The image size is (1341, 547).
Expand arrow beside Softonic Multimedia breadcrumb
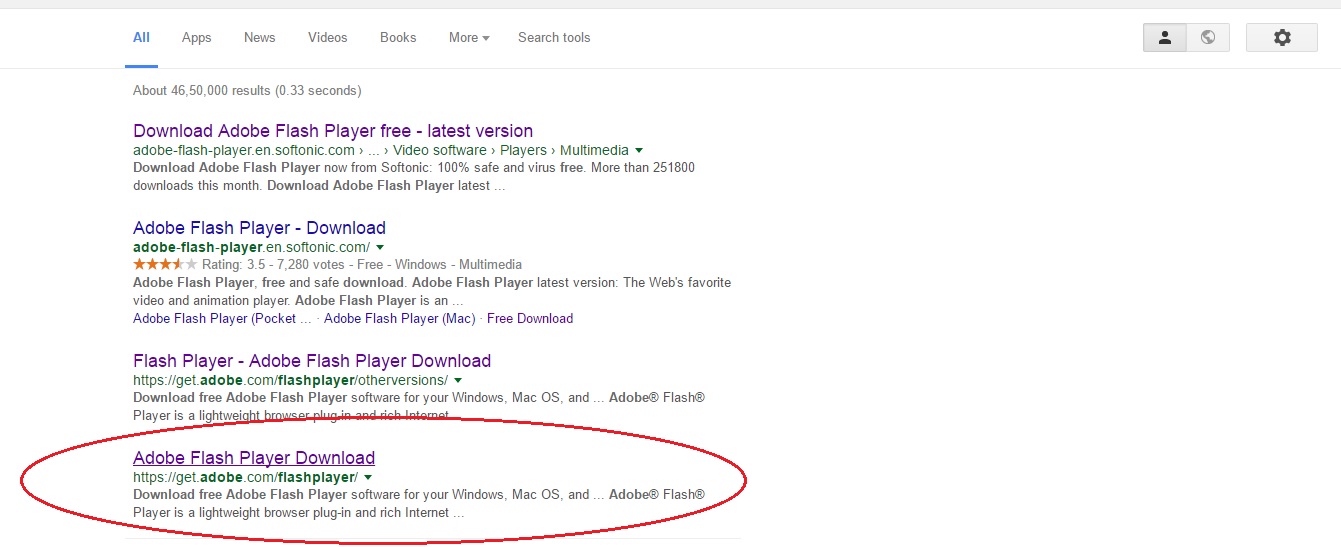pyautogui.click(x=639, y=151)
